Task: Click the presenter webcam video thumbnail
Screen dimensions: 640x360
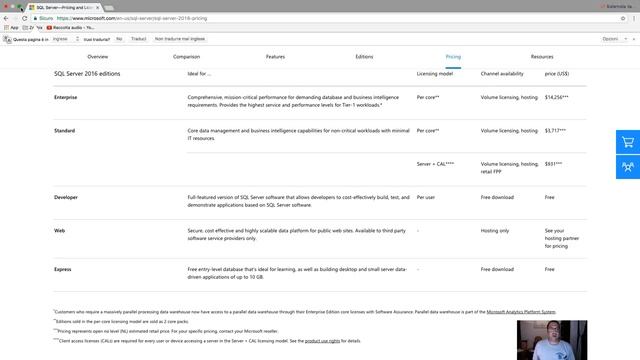Action: [x=552, y=340]
